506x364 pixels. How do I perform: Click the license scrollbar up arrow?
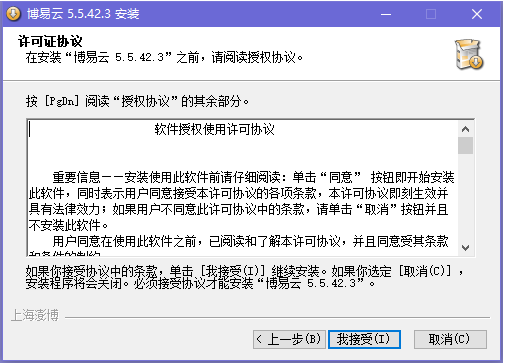465,129
